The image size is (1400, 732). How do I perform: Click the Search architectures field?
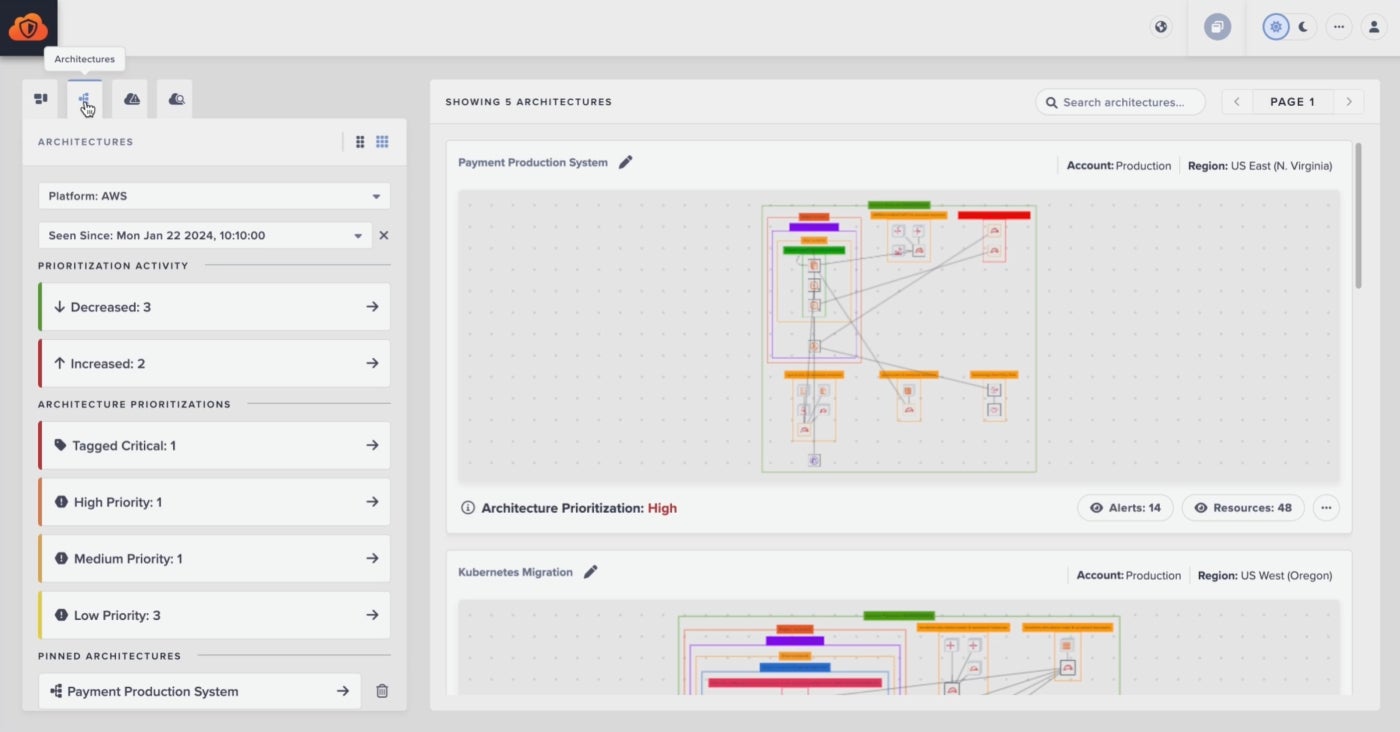coord(1122,102)
